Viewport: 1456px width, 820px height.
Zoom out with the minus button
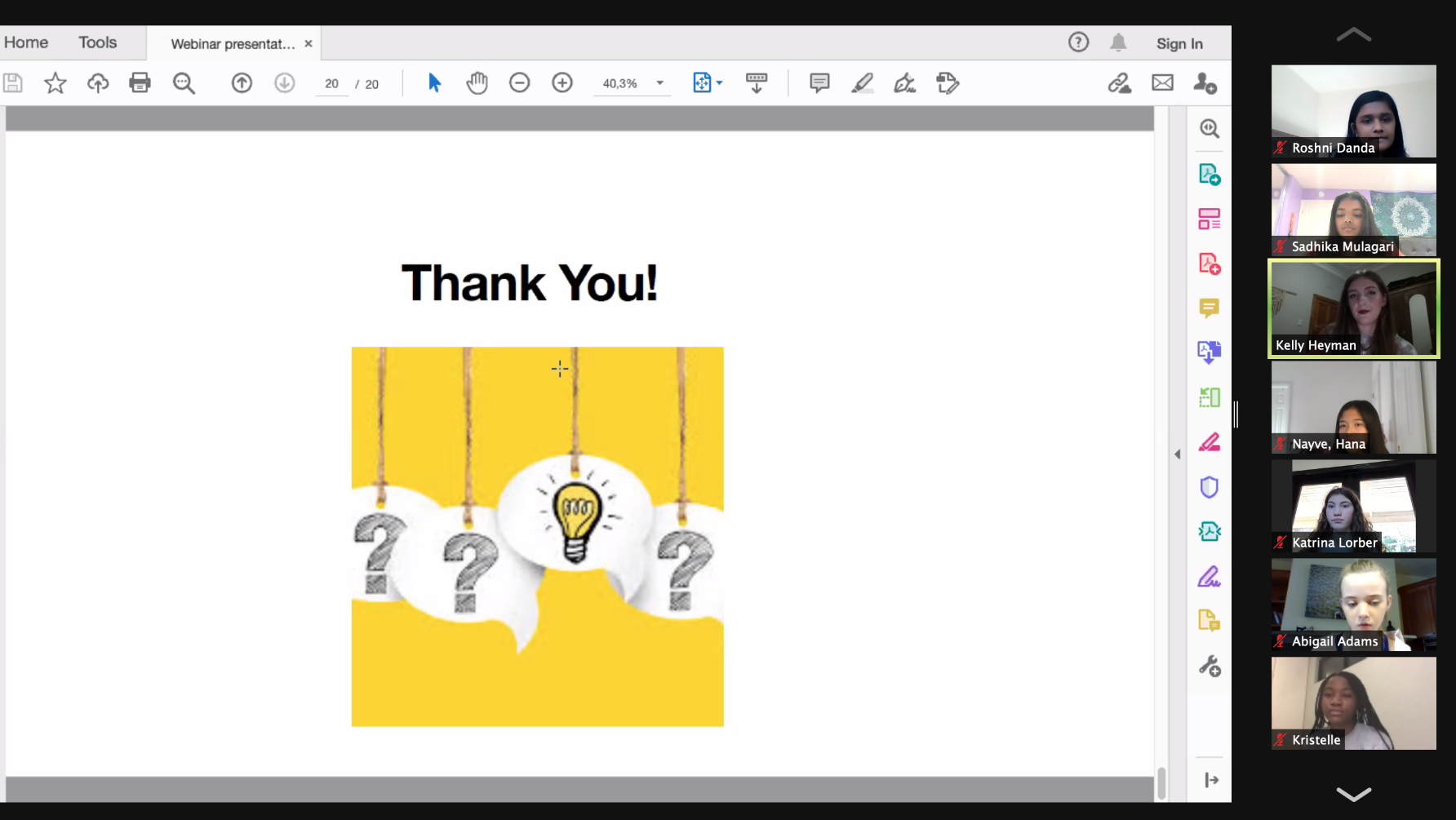pos(520,83)
